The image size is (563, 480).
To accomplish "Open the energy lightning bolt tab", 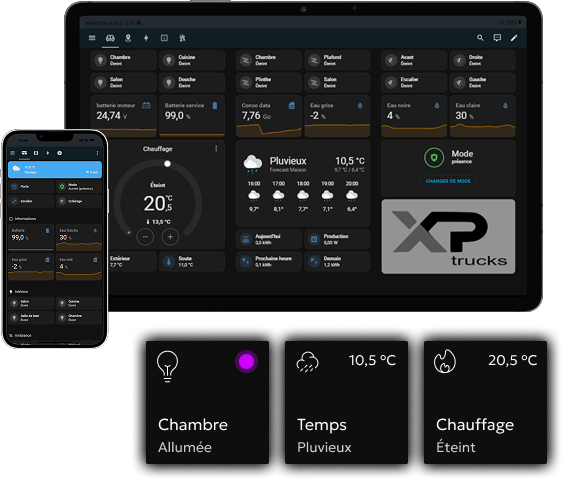I will tap(146, 38).
